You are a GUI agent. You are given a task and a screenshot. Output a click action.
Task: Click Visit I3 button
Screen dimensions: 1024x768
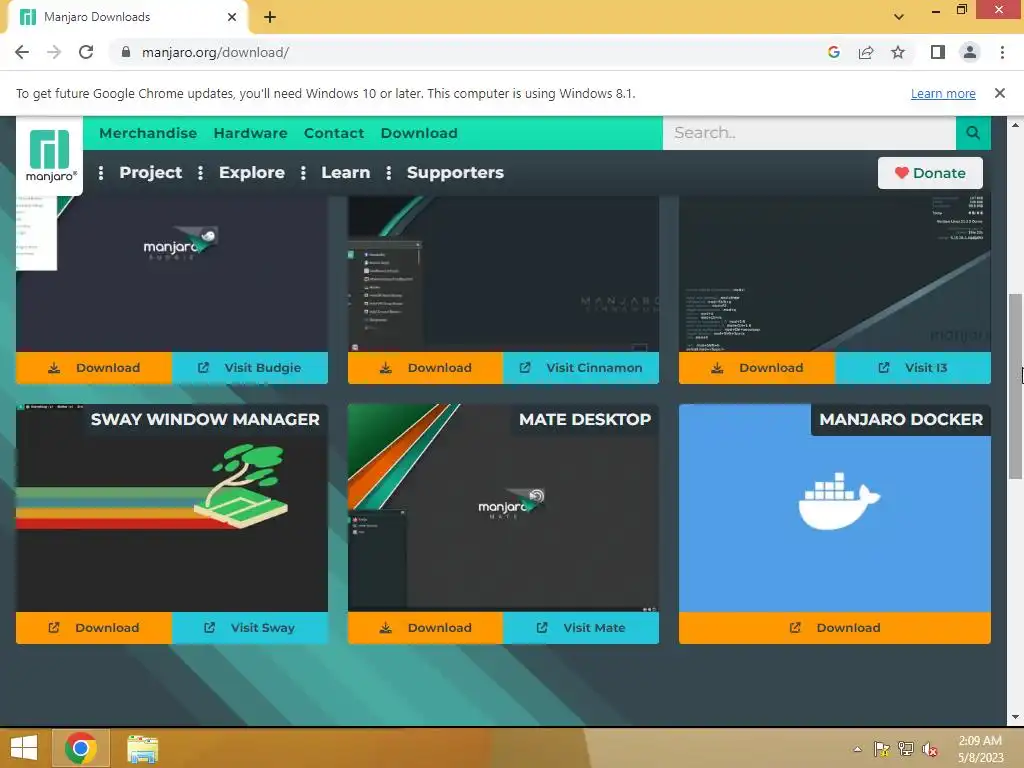[x=913, y=368]
